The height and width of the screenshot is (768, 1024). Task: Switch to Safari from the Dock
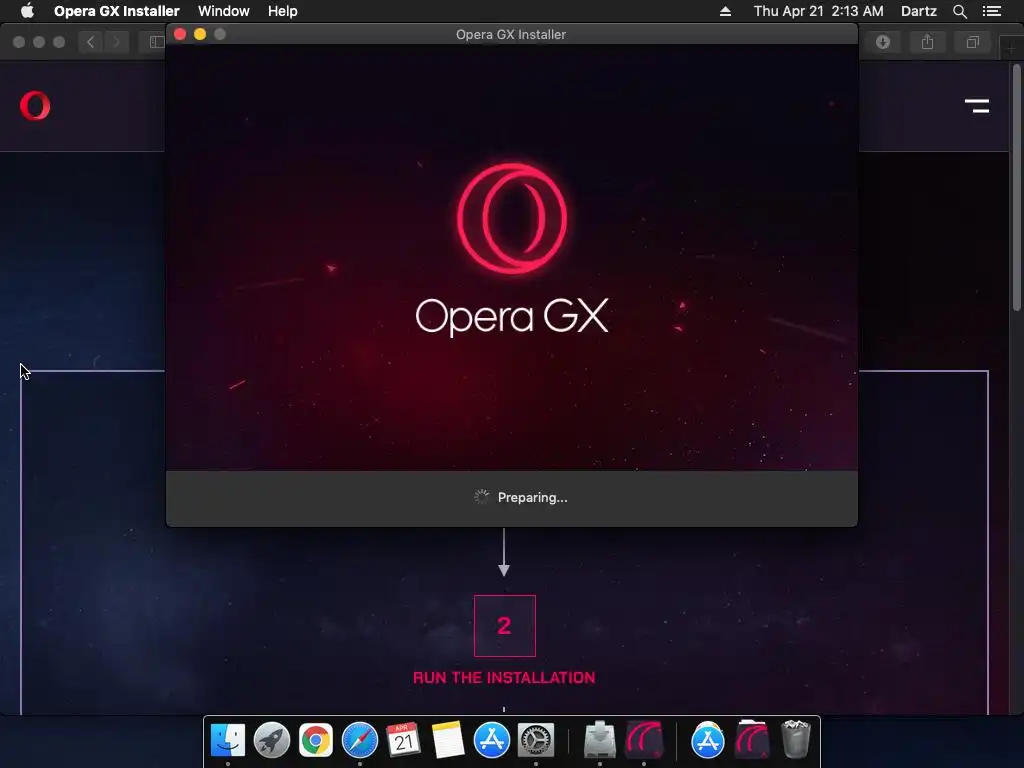[360, 740]
